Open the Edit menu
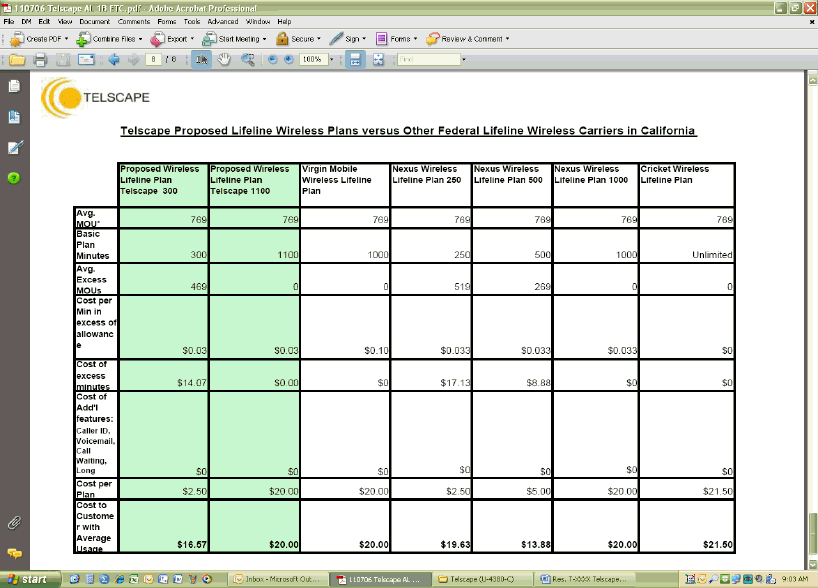The width and height of the screenshot is (818, 588). (x=44, y=22)
